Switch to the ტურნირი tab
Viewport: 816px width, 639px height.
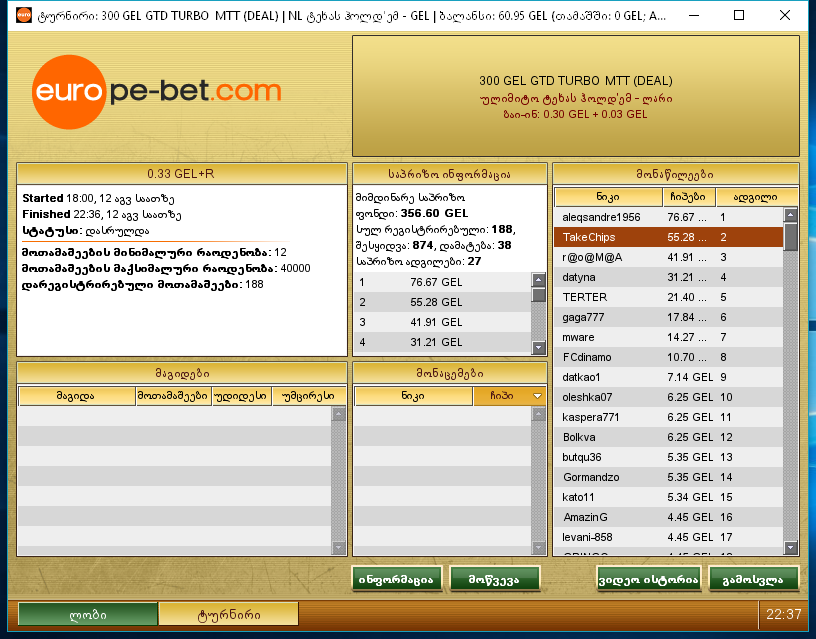(x=228, y=615)
